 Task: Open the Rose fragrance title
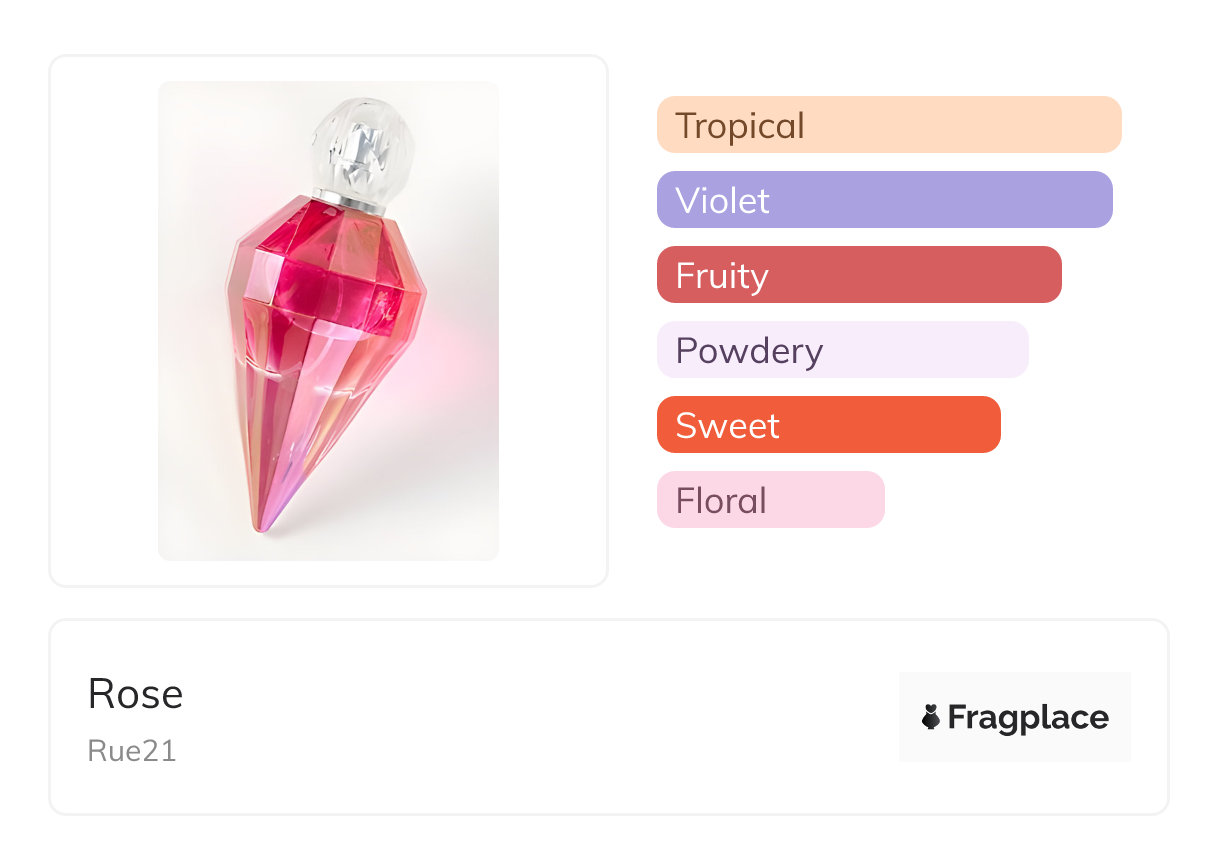[x=135, y=694]
